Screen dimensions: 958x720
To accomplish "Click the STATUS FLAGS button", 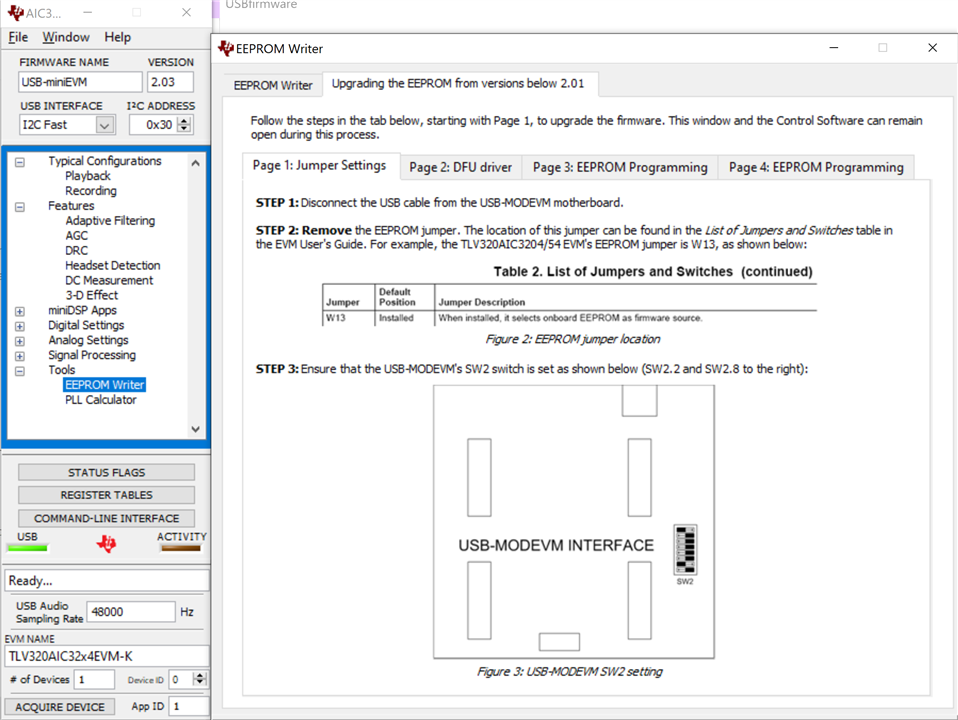I will click(x=106, y=472).
